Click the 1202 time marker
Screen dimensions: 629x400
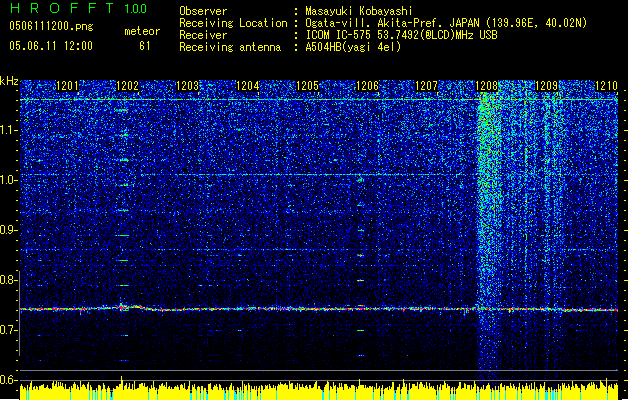pyautogui.click(x=127, y=86)
